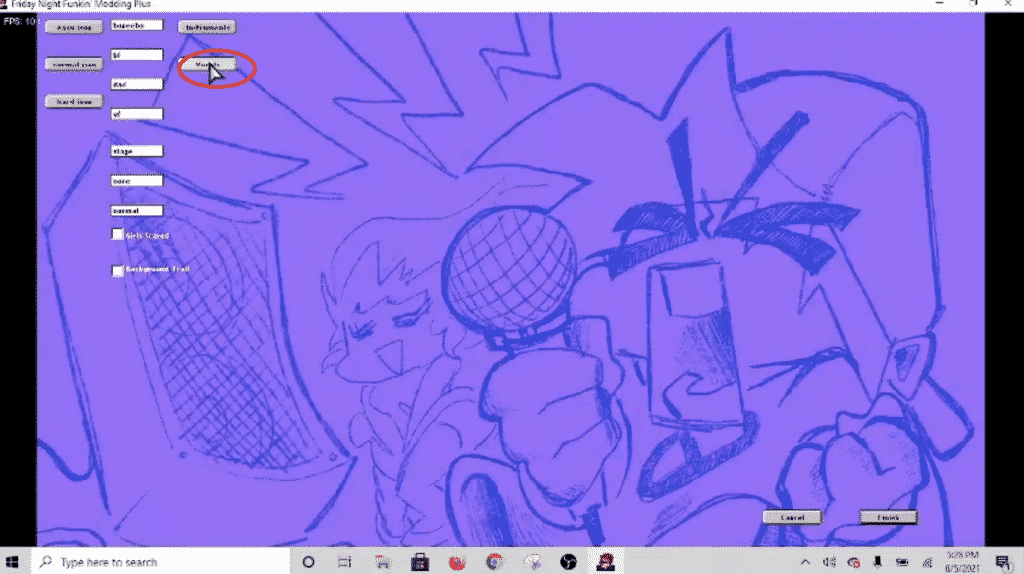1024x574 pixels.
Task: Cancel the song setup
Action: (792, 517)
